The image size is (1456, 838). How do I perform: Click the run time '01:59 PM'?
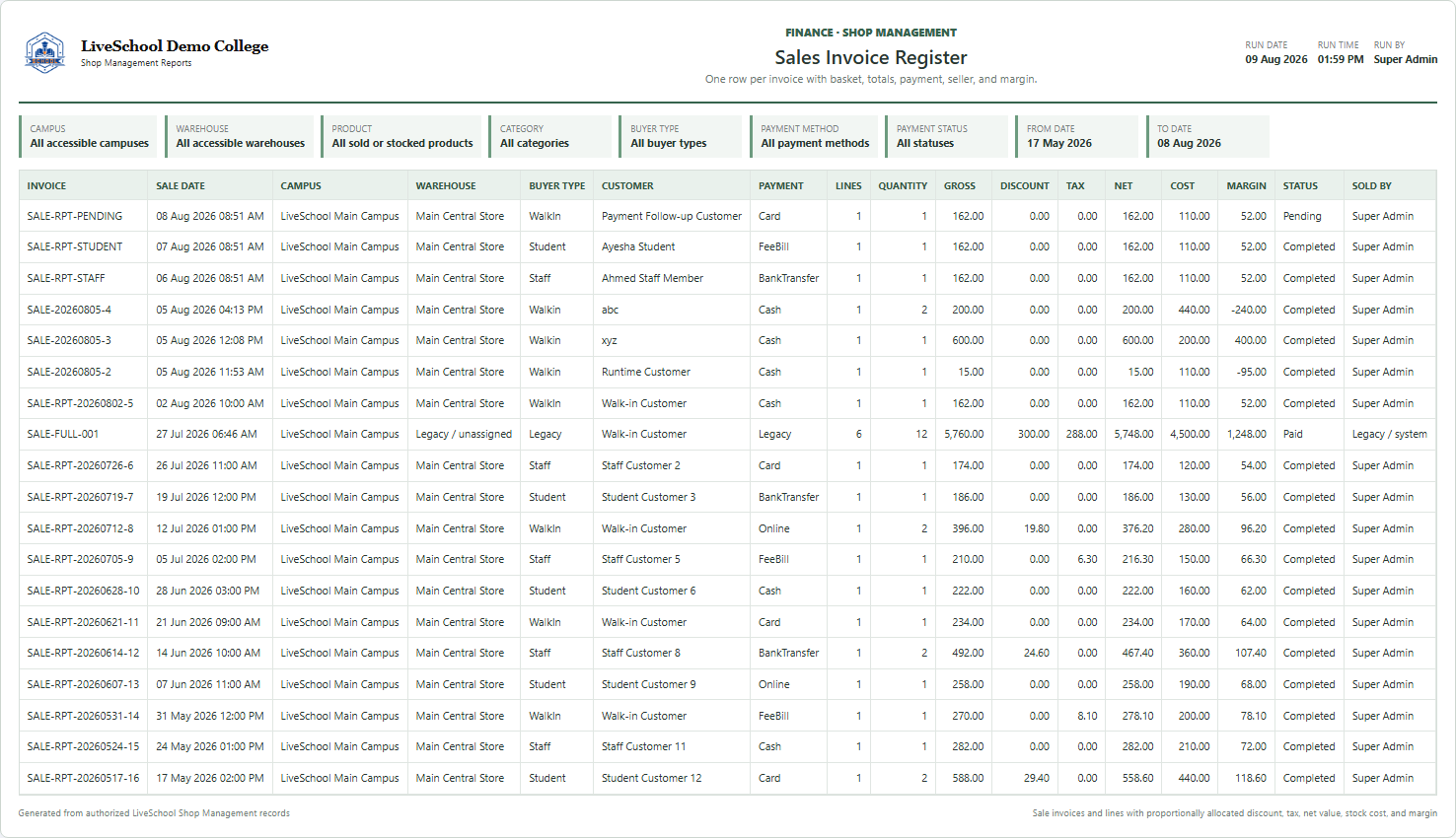[x=1341, y=59]
